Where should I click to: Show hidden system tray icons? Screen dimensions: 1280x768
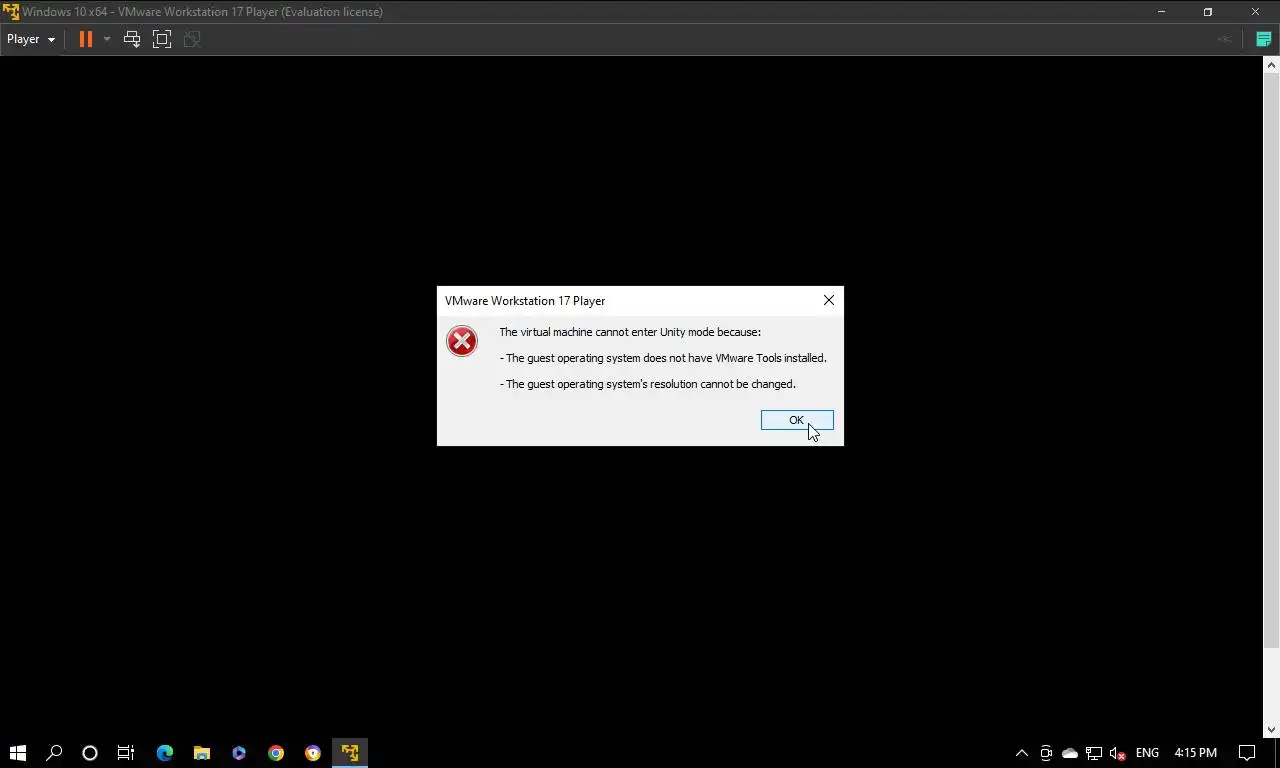click(1021, 753)
